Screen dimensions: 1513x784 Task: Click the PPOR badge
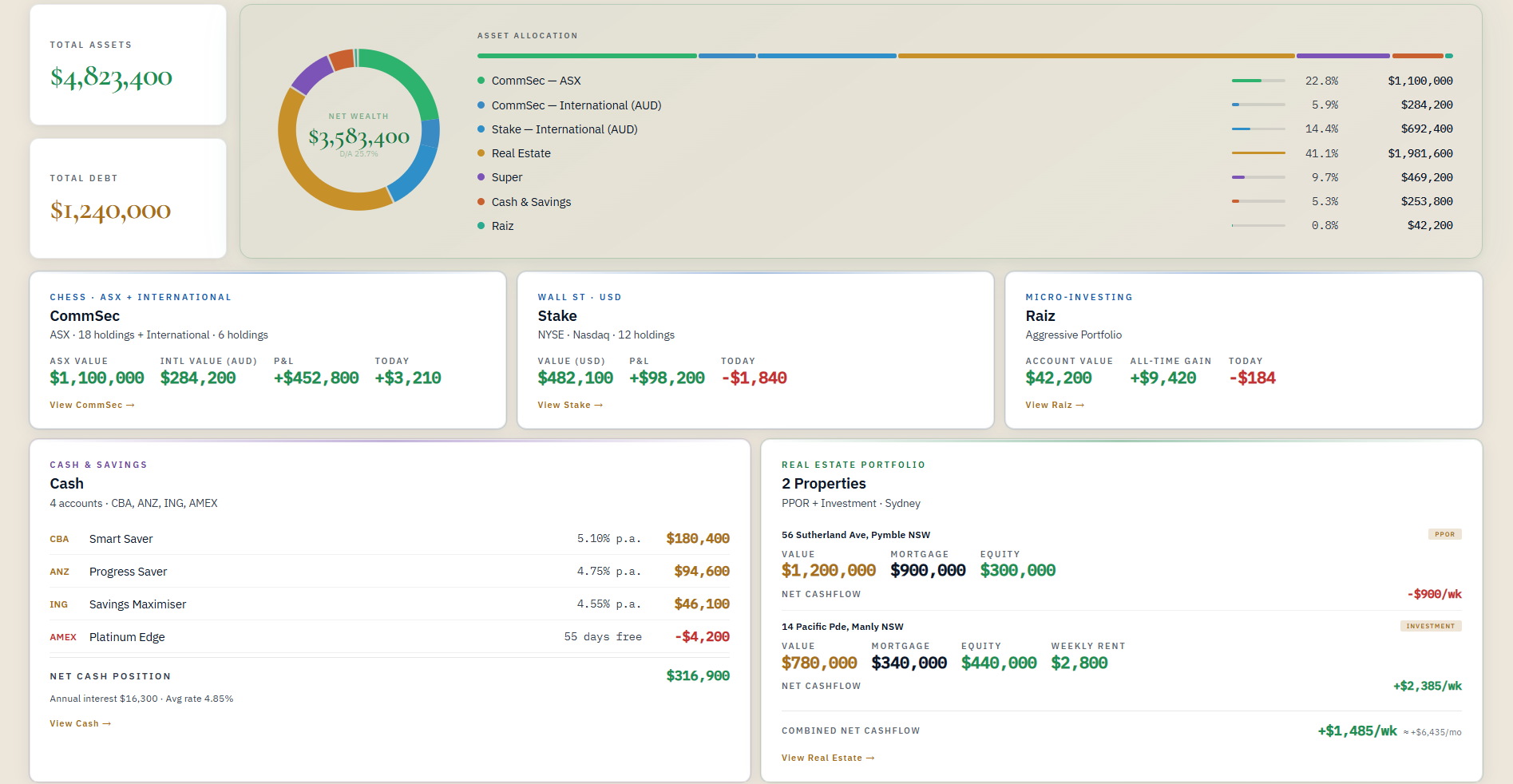point(1444,534)
